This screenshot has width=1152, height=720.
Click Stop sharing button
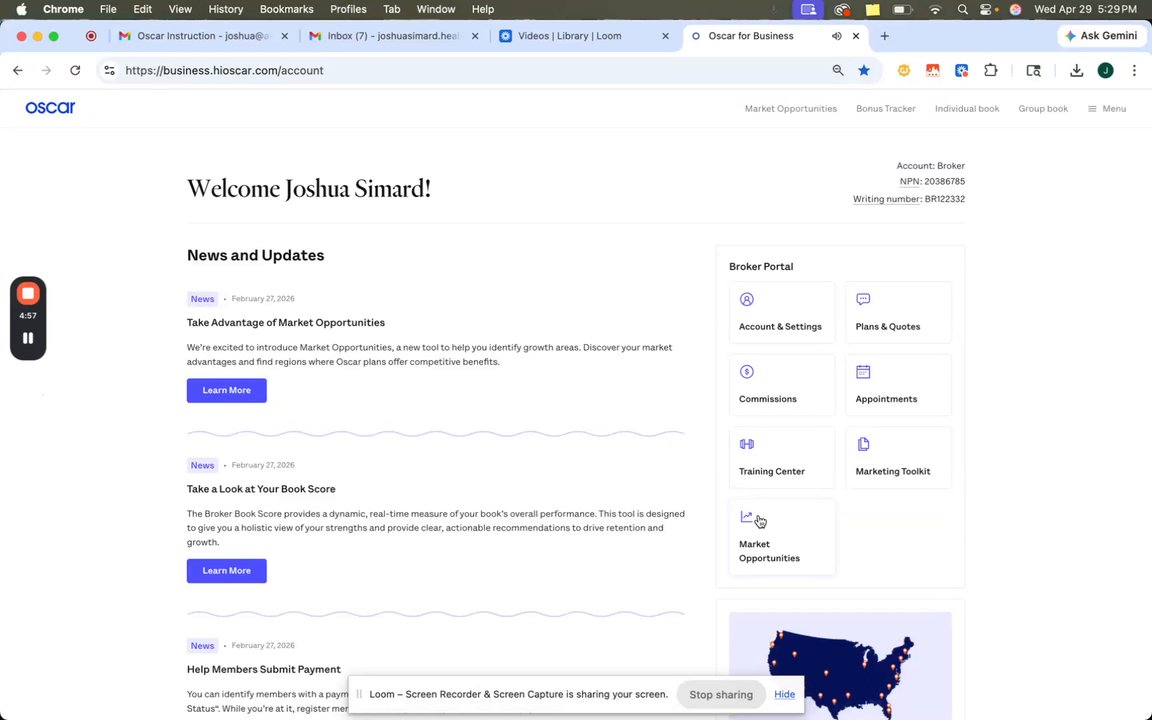[721, 694]
